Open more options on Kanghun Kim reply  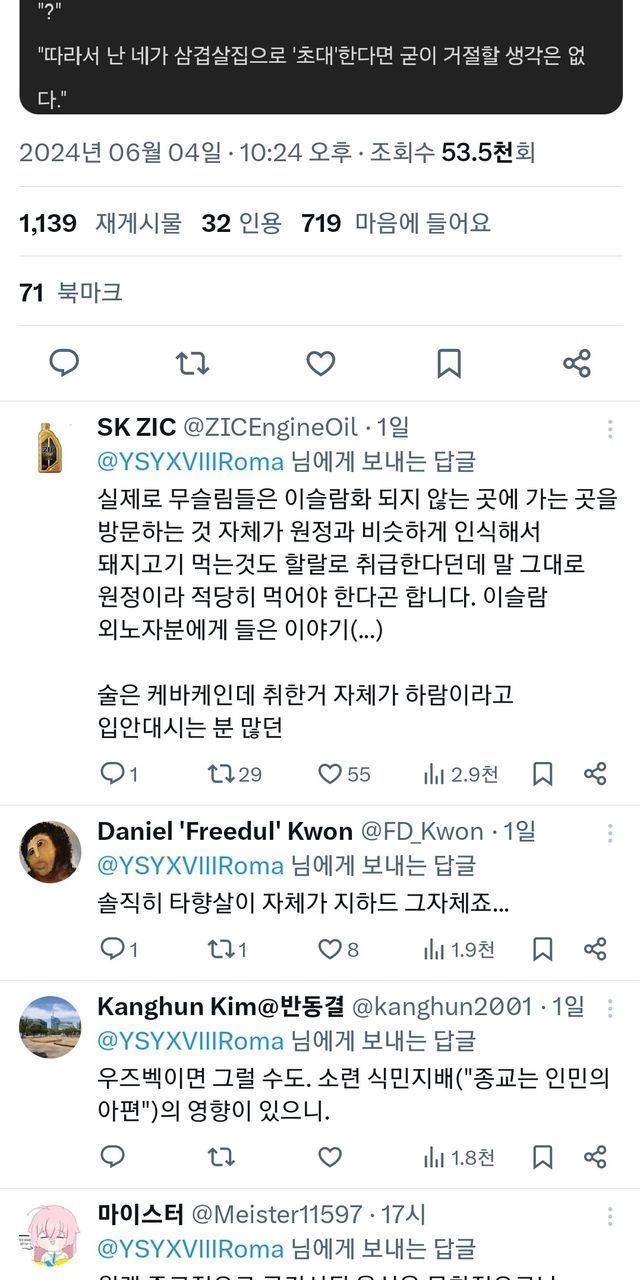610,1009
